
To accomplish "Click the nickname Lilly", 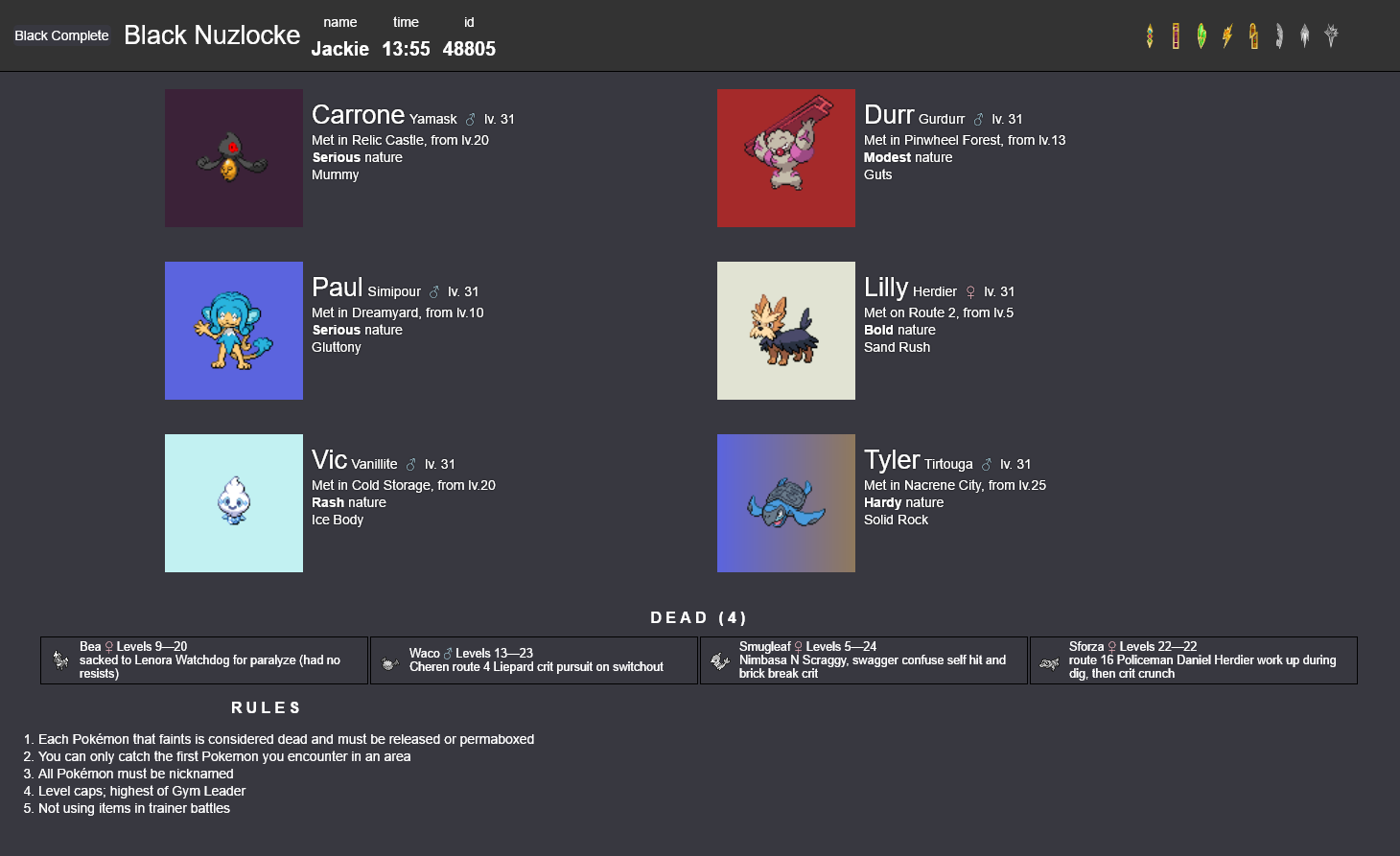I will point(886,287).
